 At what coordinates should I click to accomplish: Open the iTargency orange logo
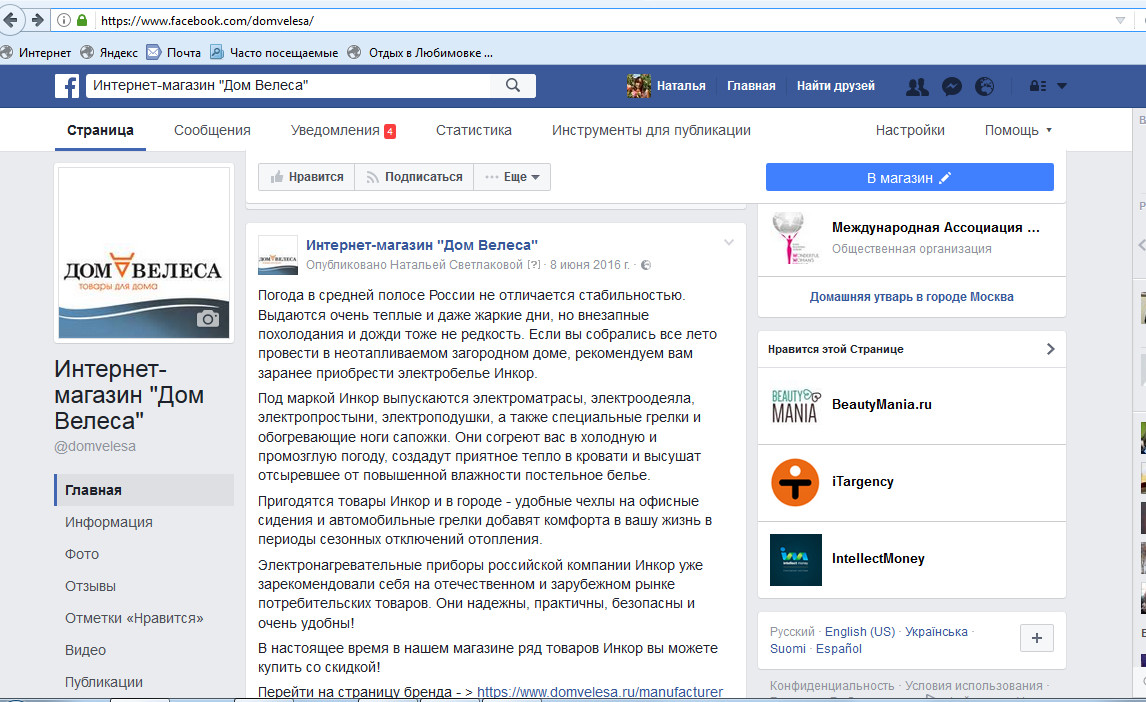[x=795, y=482]
